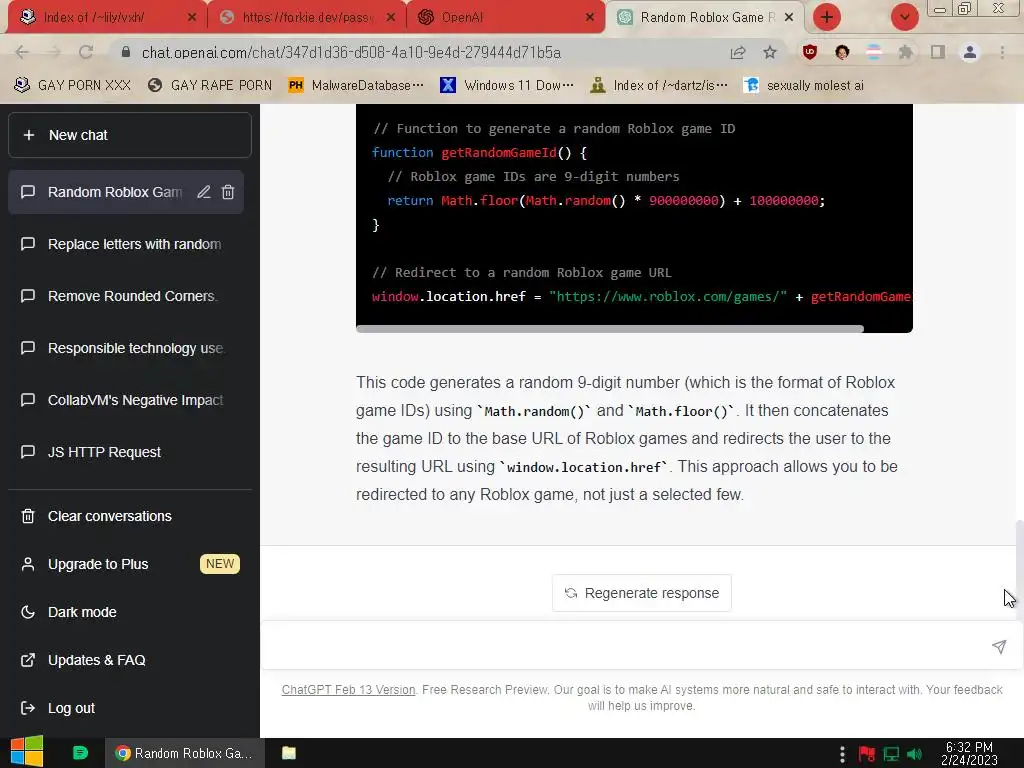Click the share page icon
This screenshot has height=768, width=1024.
pos(738,52)
